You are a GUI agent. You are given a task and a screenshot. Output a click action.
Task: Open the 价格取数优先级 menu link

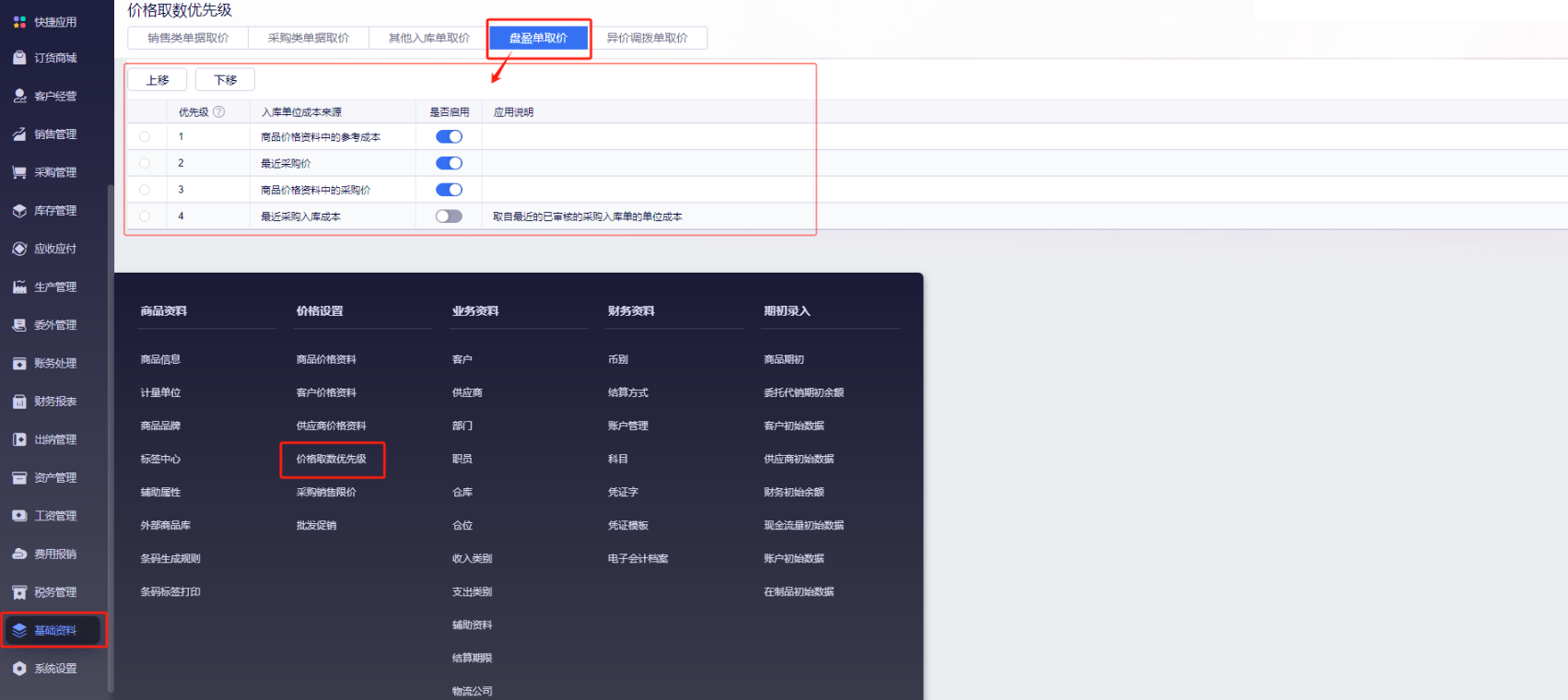tap(332, 459)
